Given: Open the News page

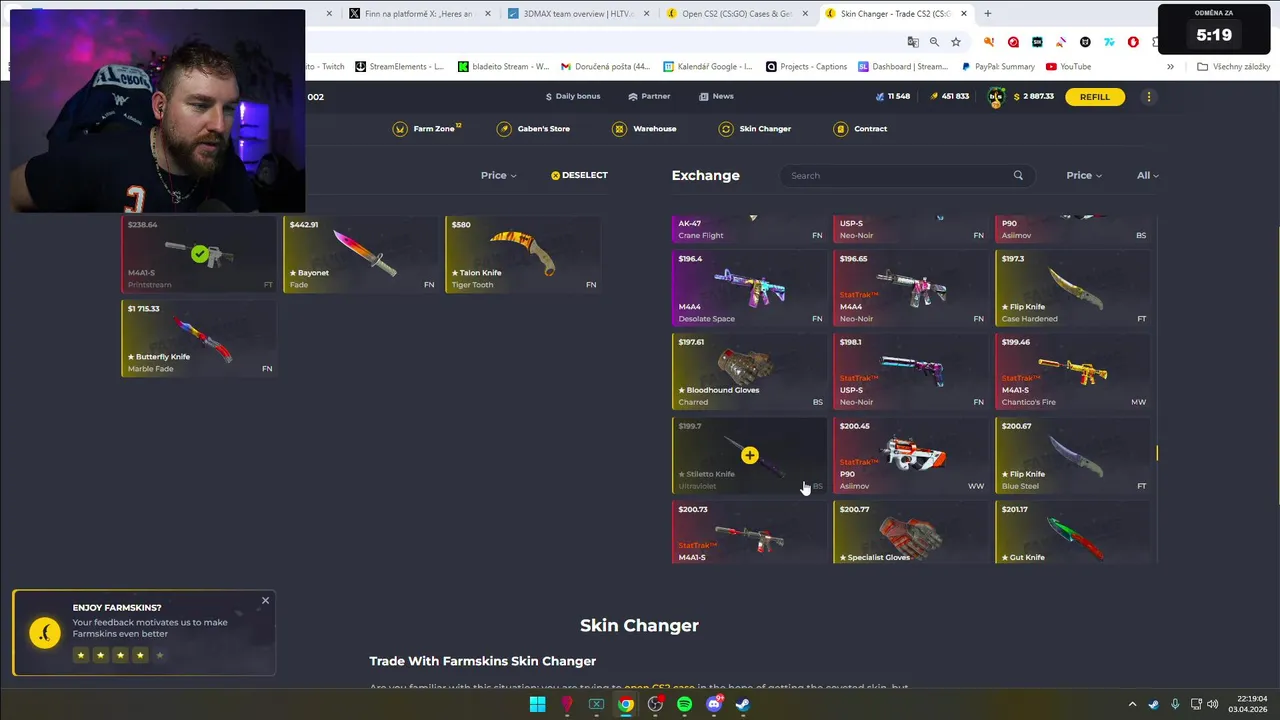Looking at the screenshot, I should point(716,96).
